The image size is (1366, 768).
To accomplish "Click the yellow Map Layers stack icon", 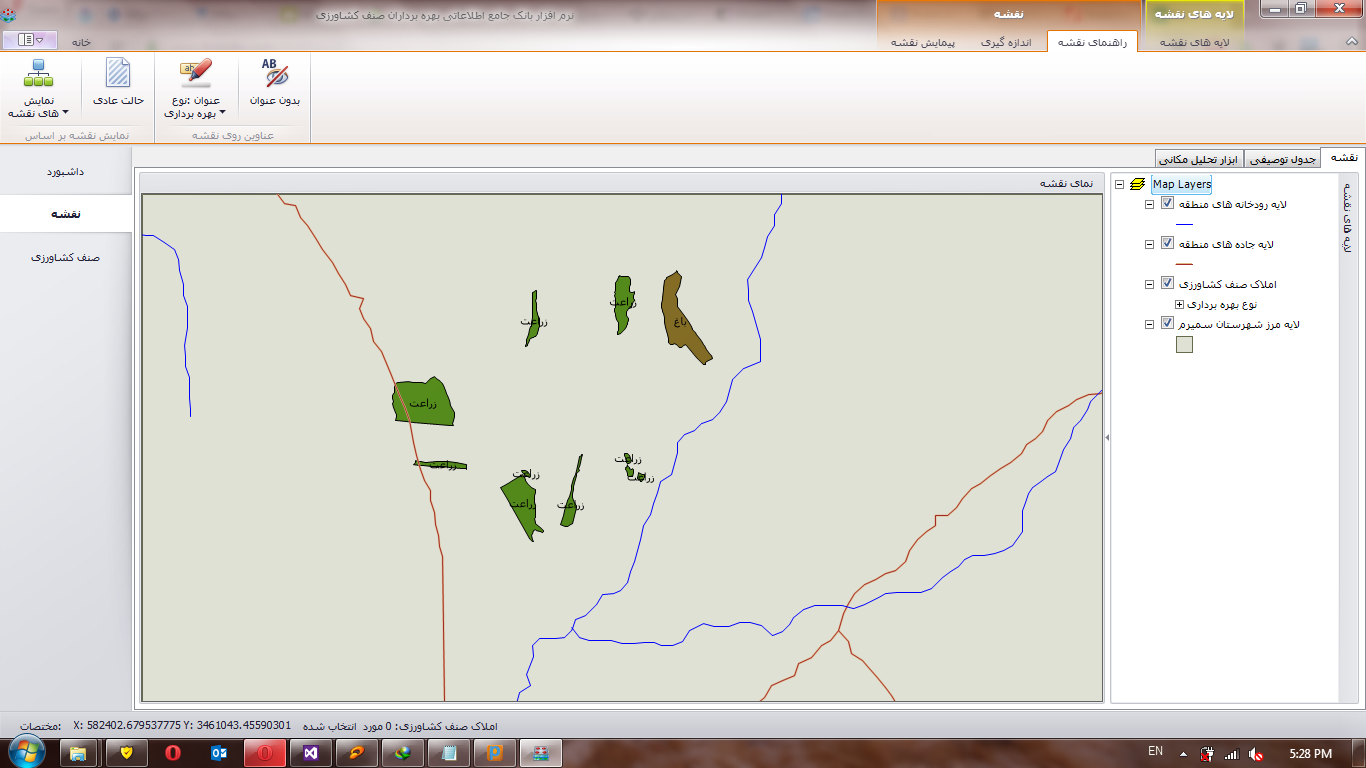I will click(1138, 184).
